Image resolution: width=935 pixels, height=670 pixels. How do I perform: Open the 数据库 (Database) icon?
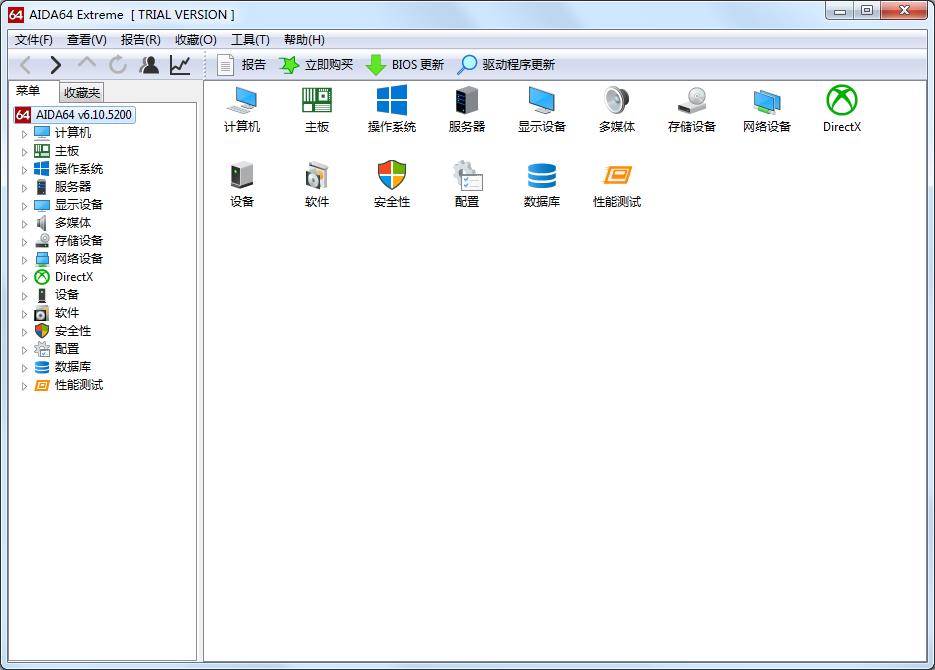click(541, 183)
